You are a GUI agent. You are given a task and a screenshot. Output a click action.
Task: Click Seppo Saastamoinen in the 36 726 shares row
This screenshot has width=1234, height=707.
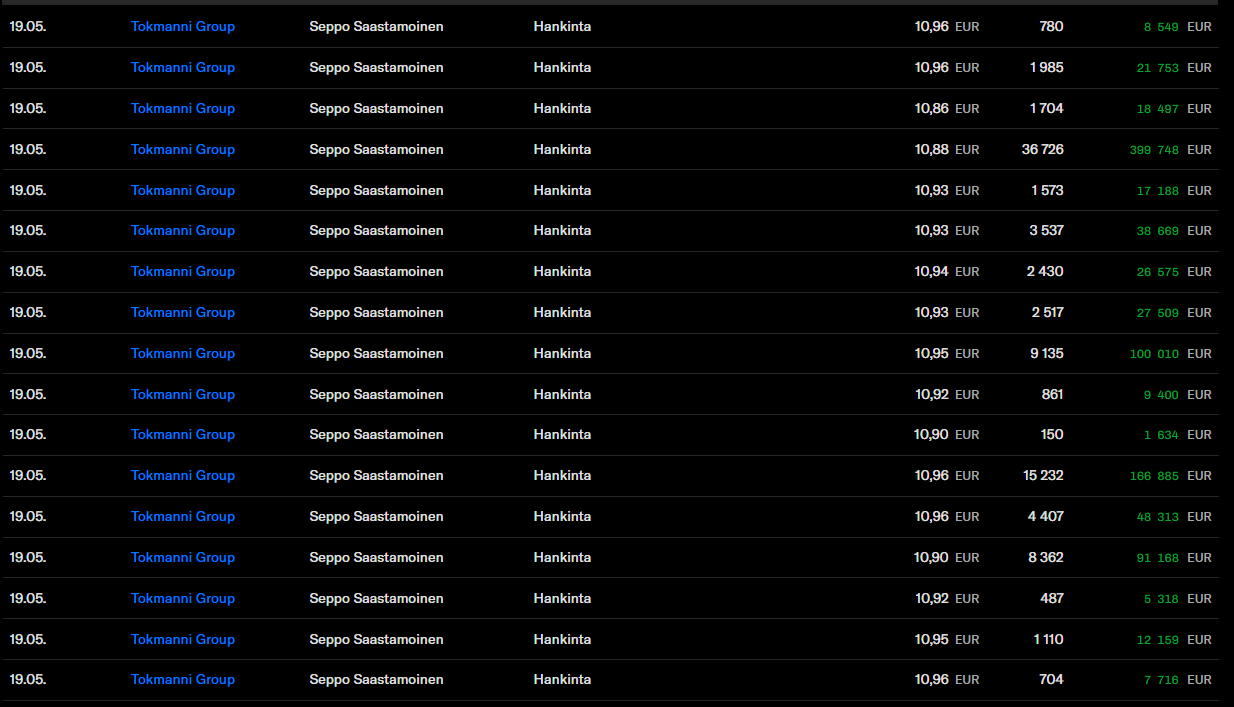click(x=376, y=149)
